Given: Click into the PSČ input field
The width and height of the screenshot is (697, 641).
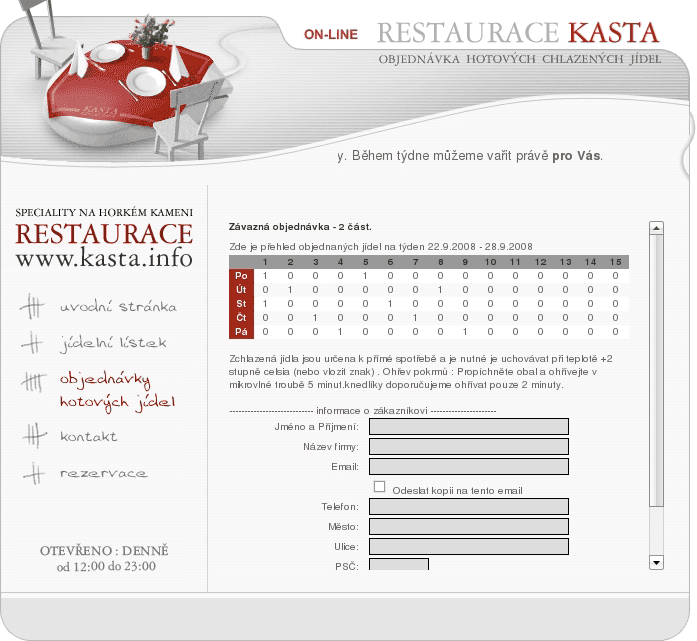Looking at the screenshot, I should [x=399, y=564].
